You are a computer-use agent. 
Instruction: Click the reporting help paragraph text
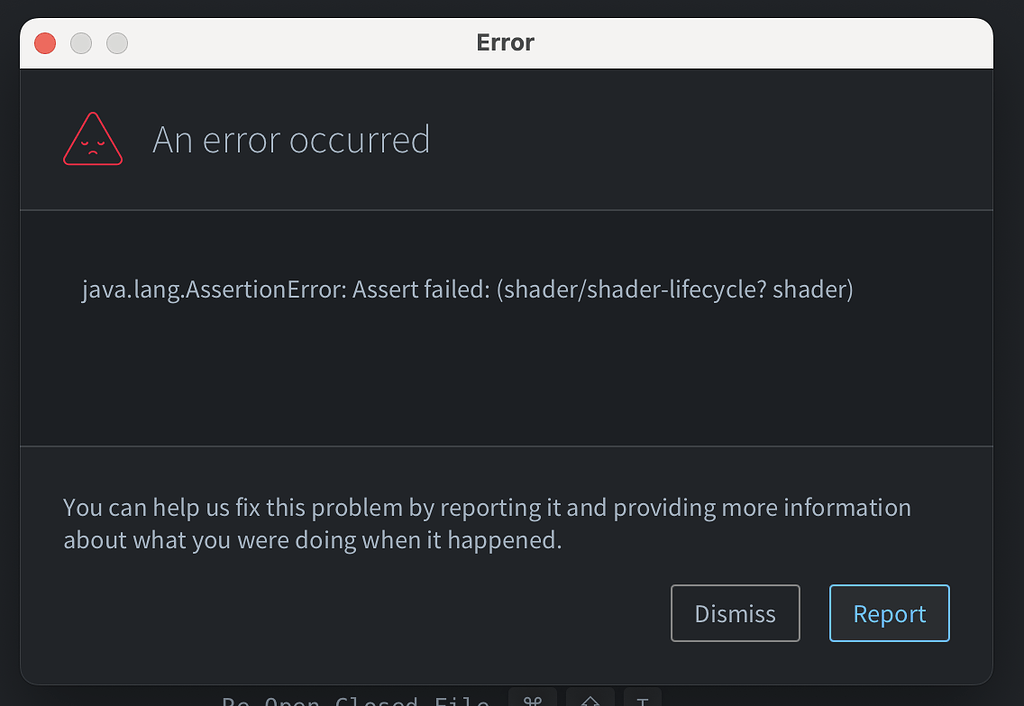(487, 523)
